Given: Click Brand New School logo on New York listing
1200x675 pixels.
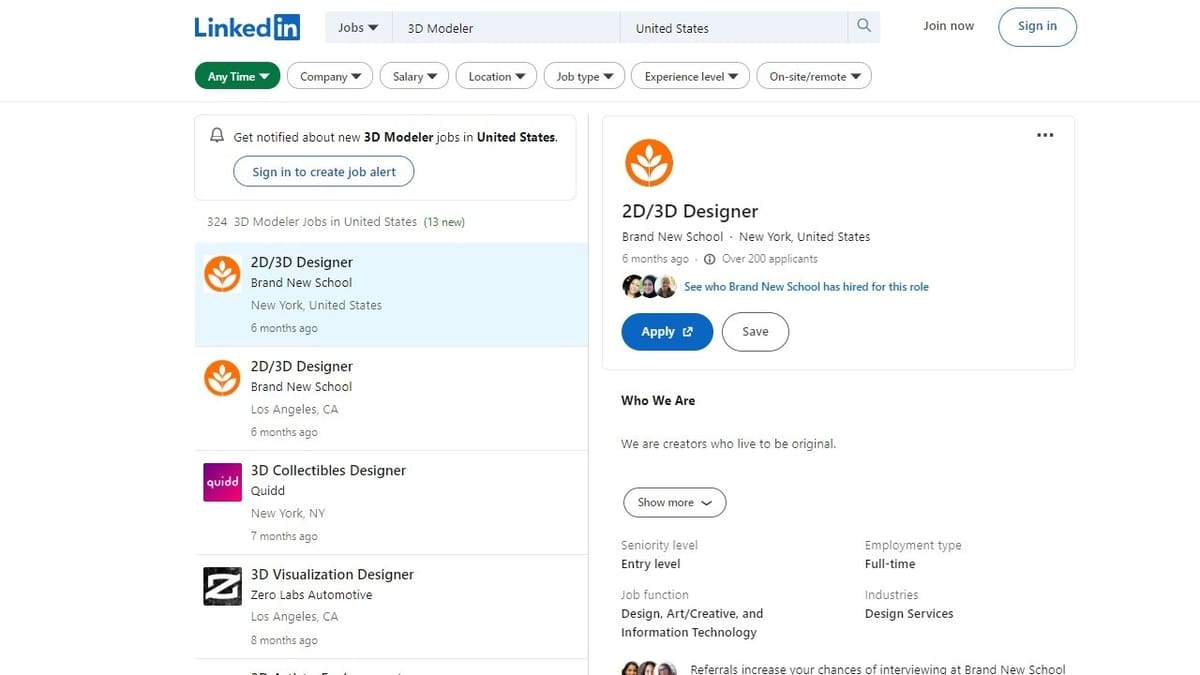Looking at the screenshot, I should pos(222,274).
